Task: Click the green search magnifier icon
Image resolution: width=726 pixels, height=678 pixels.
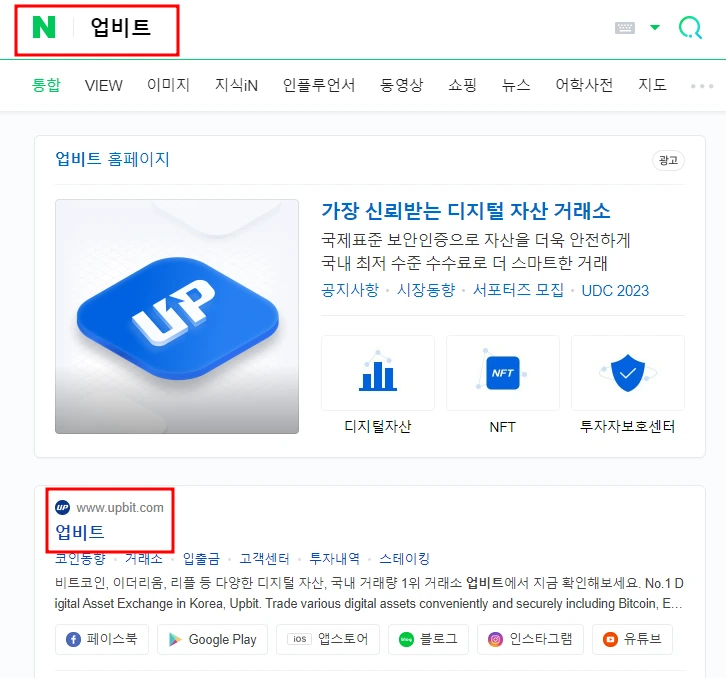Action: tap(690, 27)
